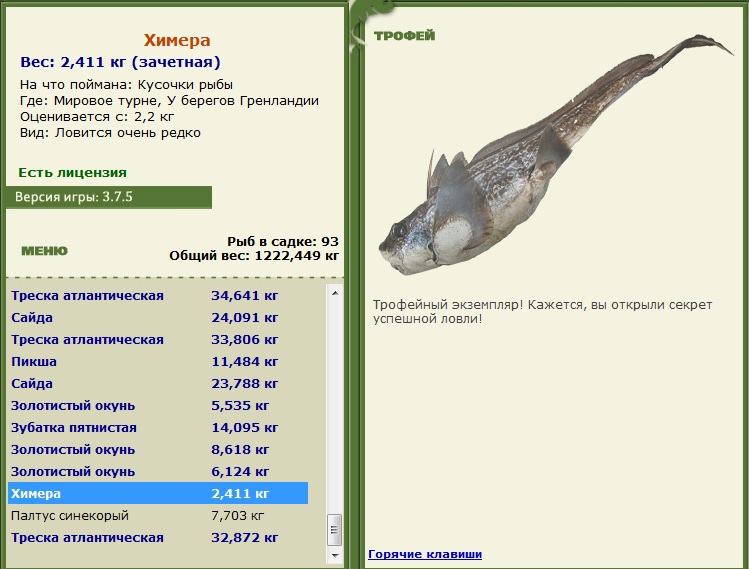Select the Палтус синекорый 7,703 кг row
Image resolution: width=749 pixels, height=569 pixels.
158,515
